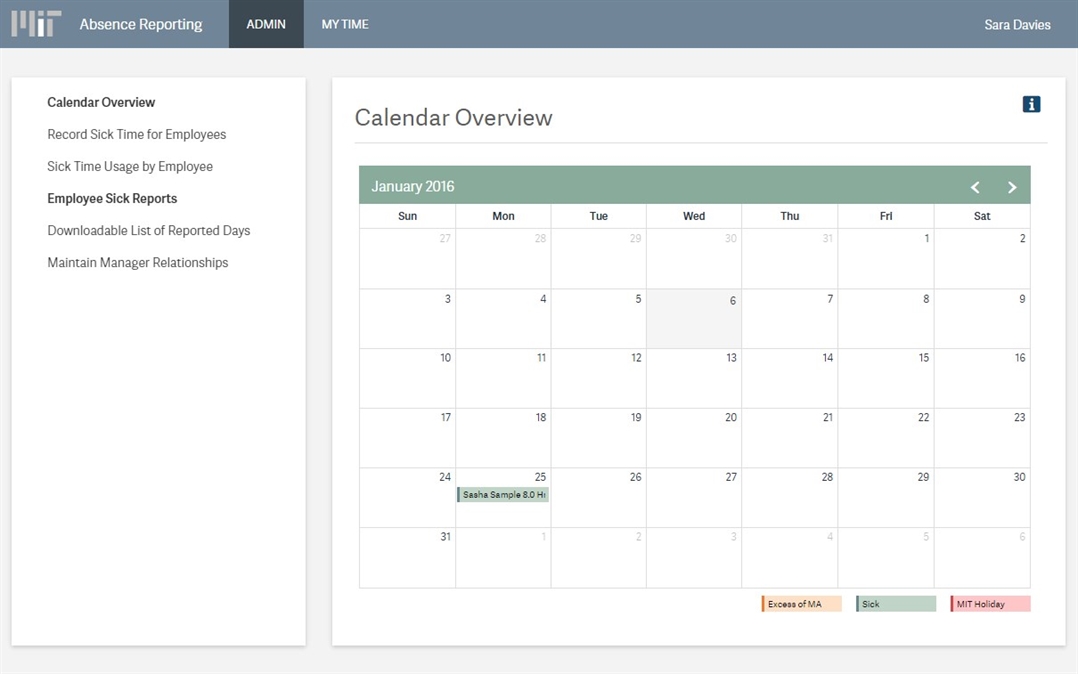The image size is (1078, 674).
Task: Go to previous month with left arrow
Action: click(975, 187)
